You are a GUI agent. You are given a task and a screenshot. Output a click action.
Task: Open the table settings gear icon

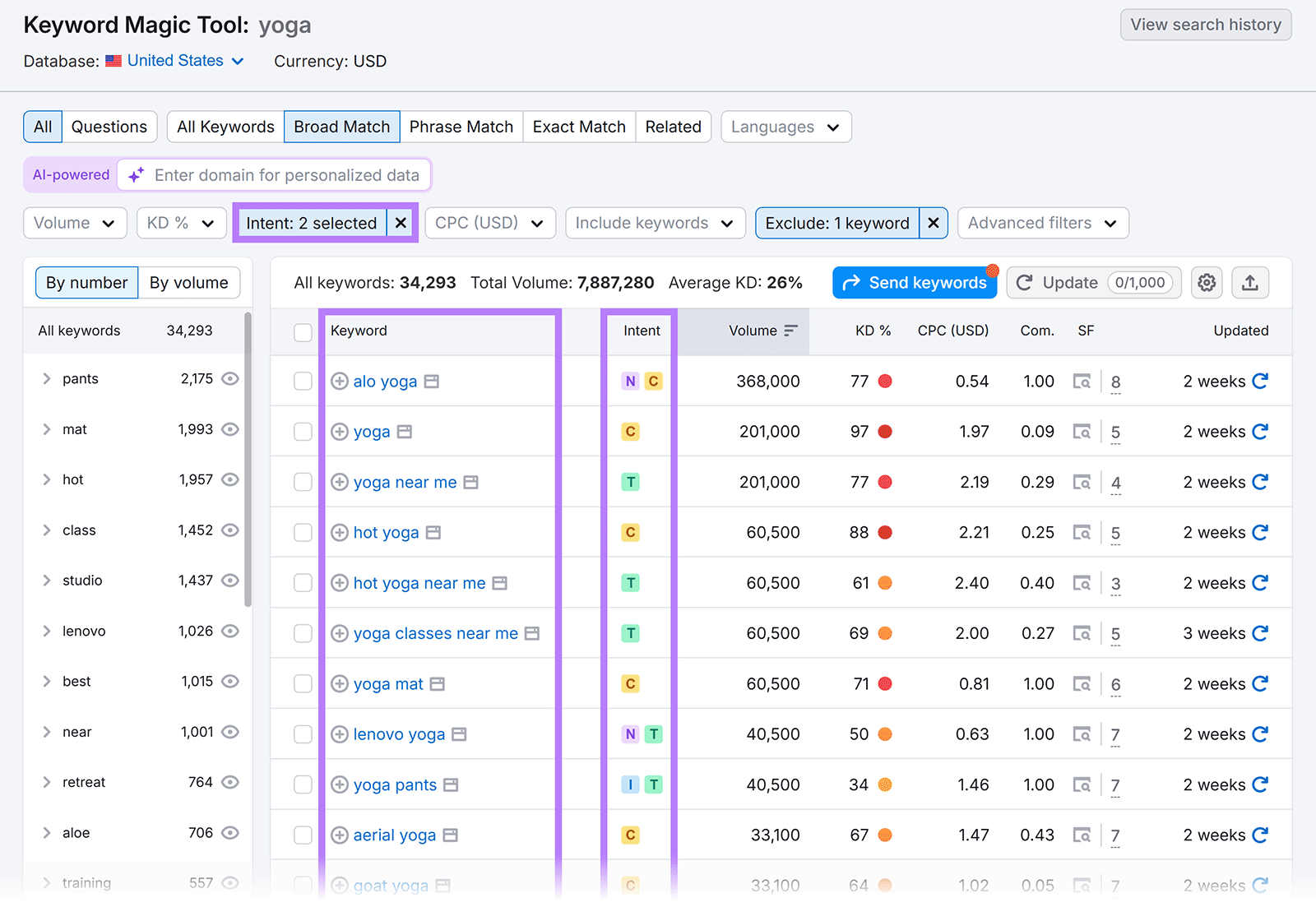[1207, 282]
